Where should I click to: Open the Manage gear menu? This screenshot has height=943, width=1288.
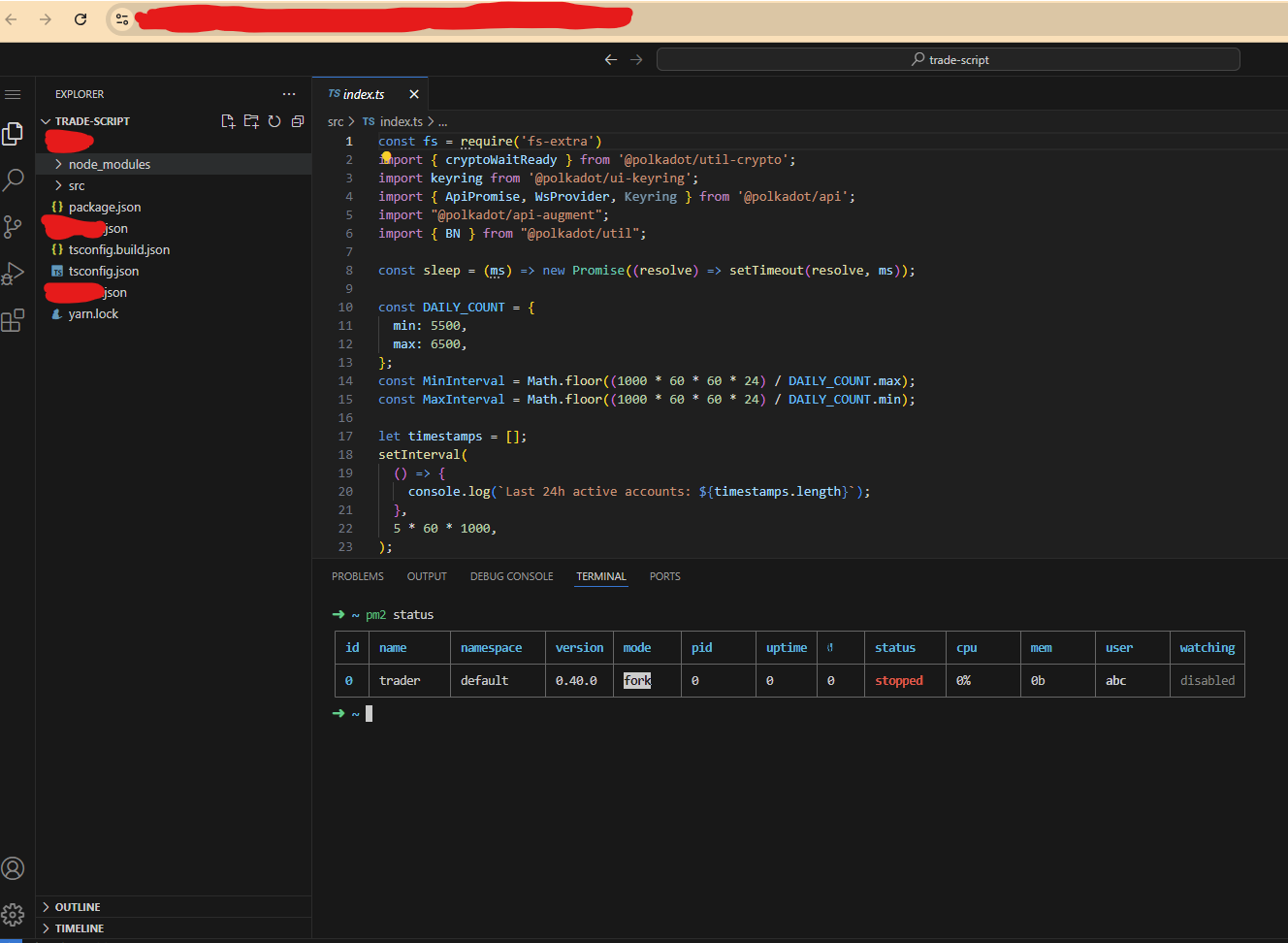pos(13,914)
